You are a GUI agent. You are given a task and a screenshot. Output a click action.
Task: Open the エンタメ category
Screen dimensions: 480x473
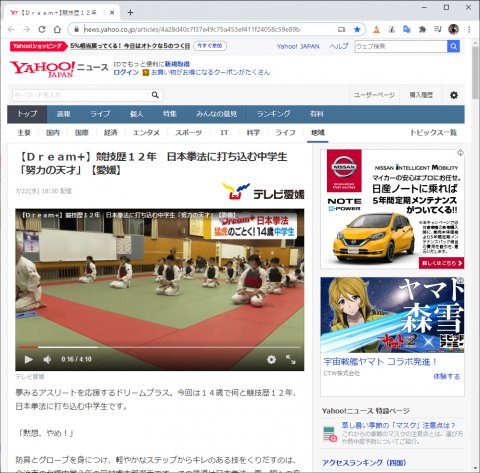pos(146,133)
